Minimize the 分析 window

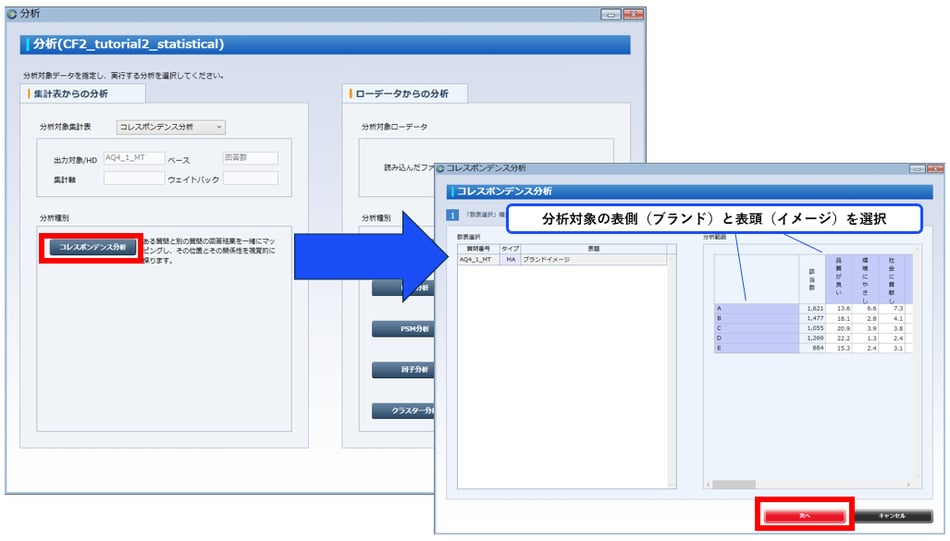(x=611, y=14)
